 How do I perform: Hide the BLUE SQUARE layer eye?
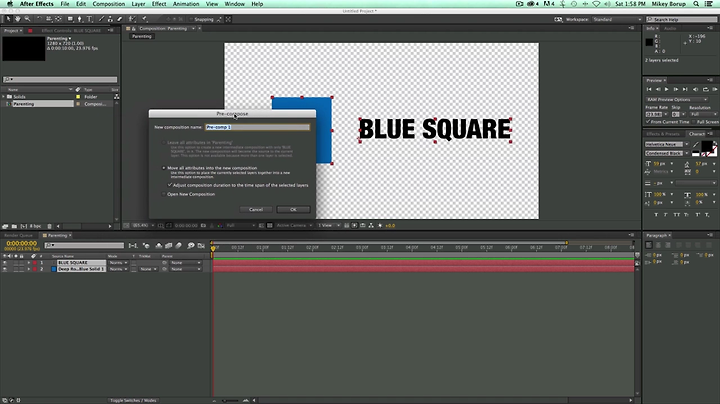pos(5,263)
